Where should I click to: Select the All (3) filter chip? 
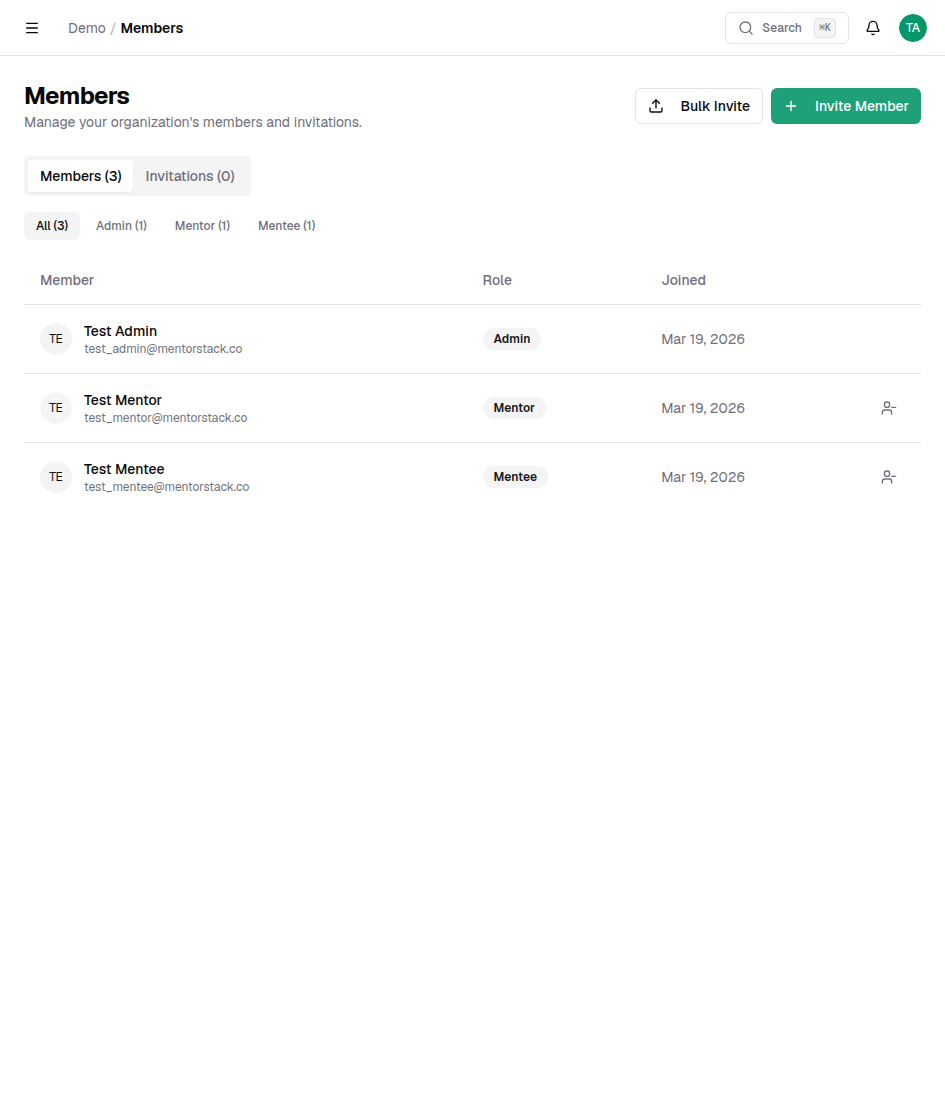(52, 225)
